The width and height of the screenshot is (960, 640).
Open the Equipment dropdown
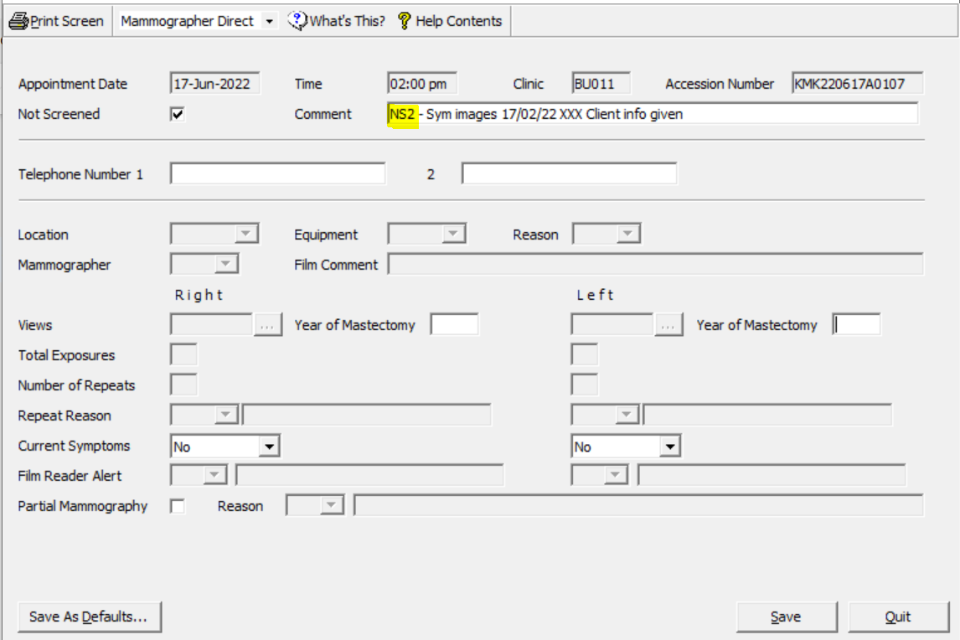[453, 234]
